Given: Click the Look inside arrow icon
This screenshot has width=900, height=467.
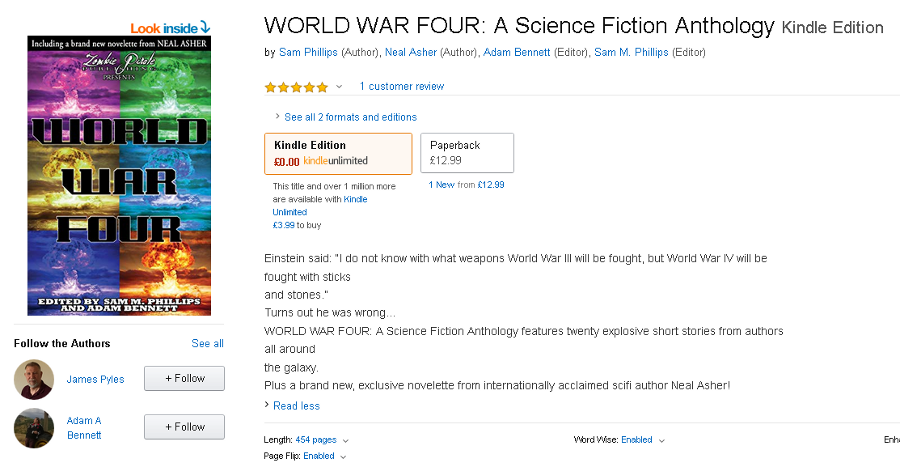Looking at the screenshot, I should coord(205,27).
